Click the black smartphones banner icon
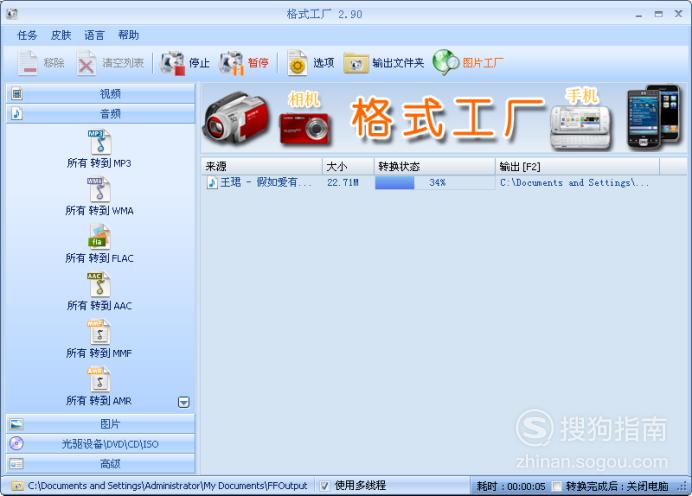The height and width of the screenshot is (496, 692). 653,117
